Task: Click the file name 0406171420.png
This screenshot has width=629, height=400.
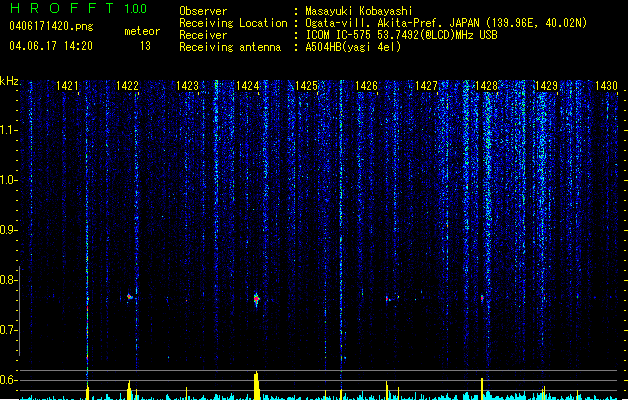Action: pos(51,26)
